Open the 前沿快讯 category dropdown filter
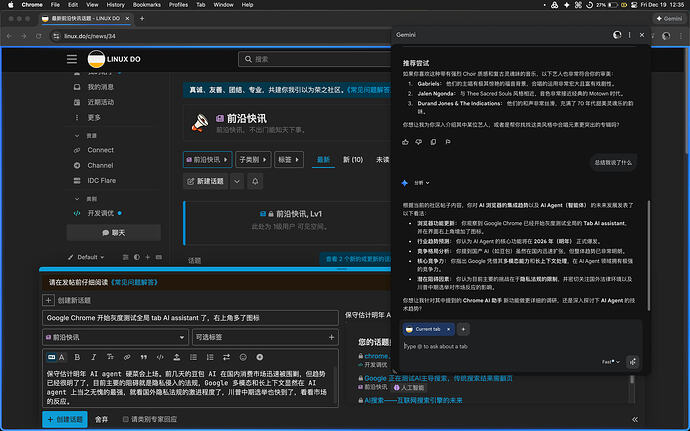690x431 pixels. pyautogui.click(x=207, y=159)
